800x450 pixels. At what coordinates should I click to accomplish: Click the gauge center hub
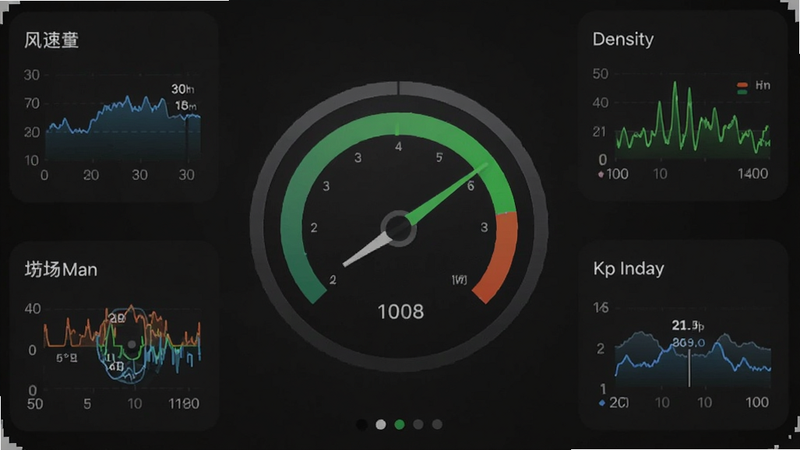coord(398,229)
